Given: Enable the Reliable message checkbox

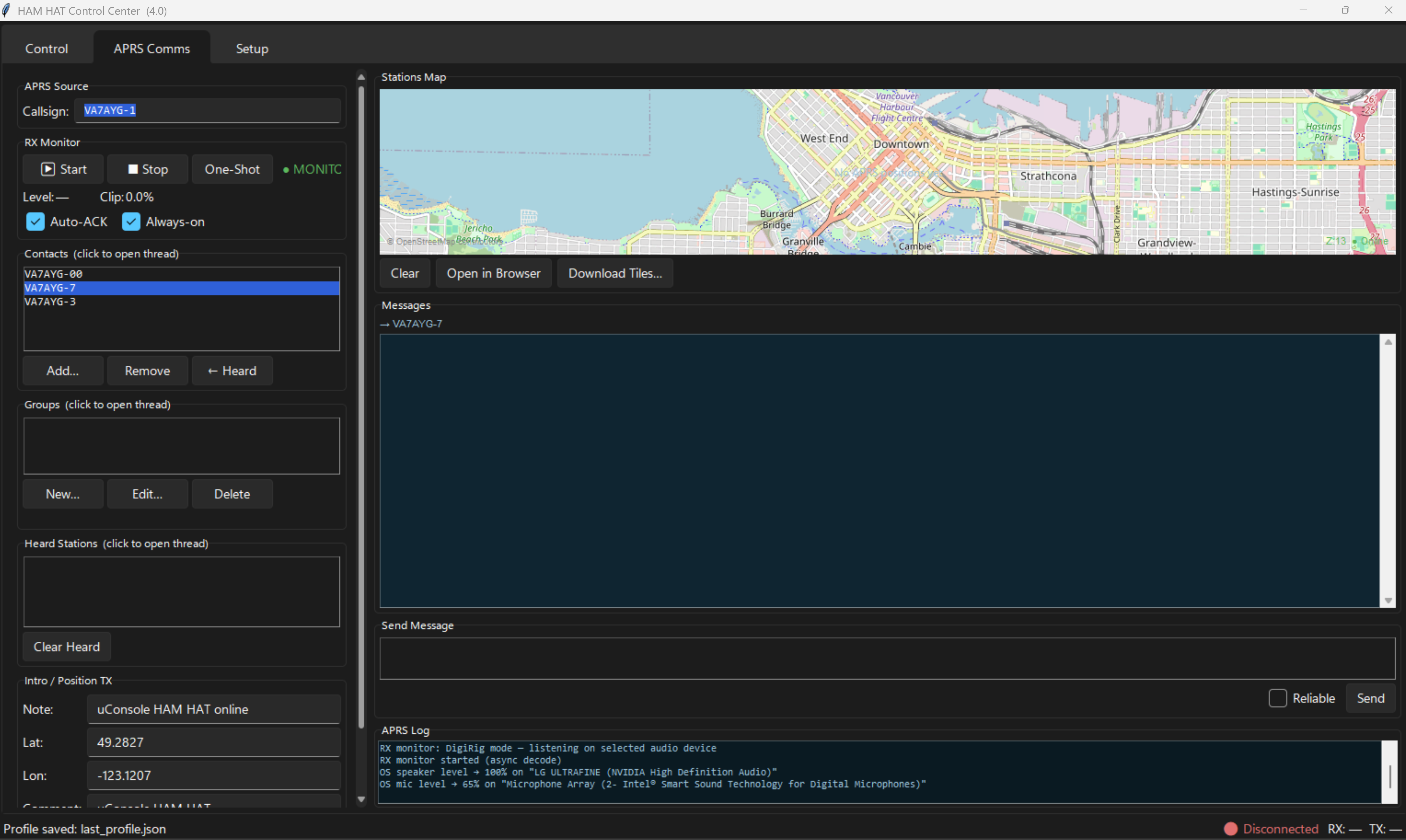Looking at the screenshot, I should click(1278, 698).
